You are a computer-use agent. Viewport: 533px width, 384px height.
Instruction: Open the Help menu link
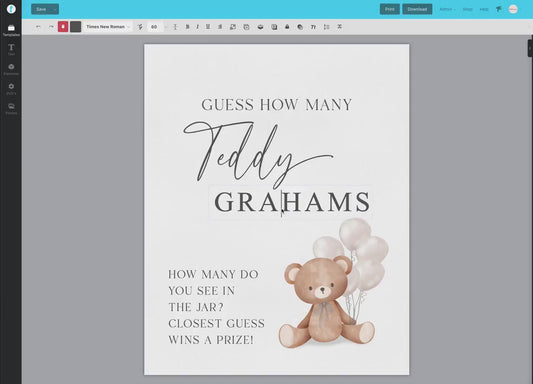pyautogui.click(x=484, y=9)
